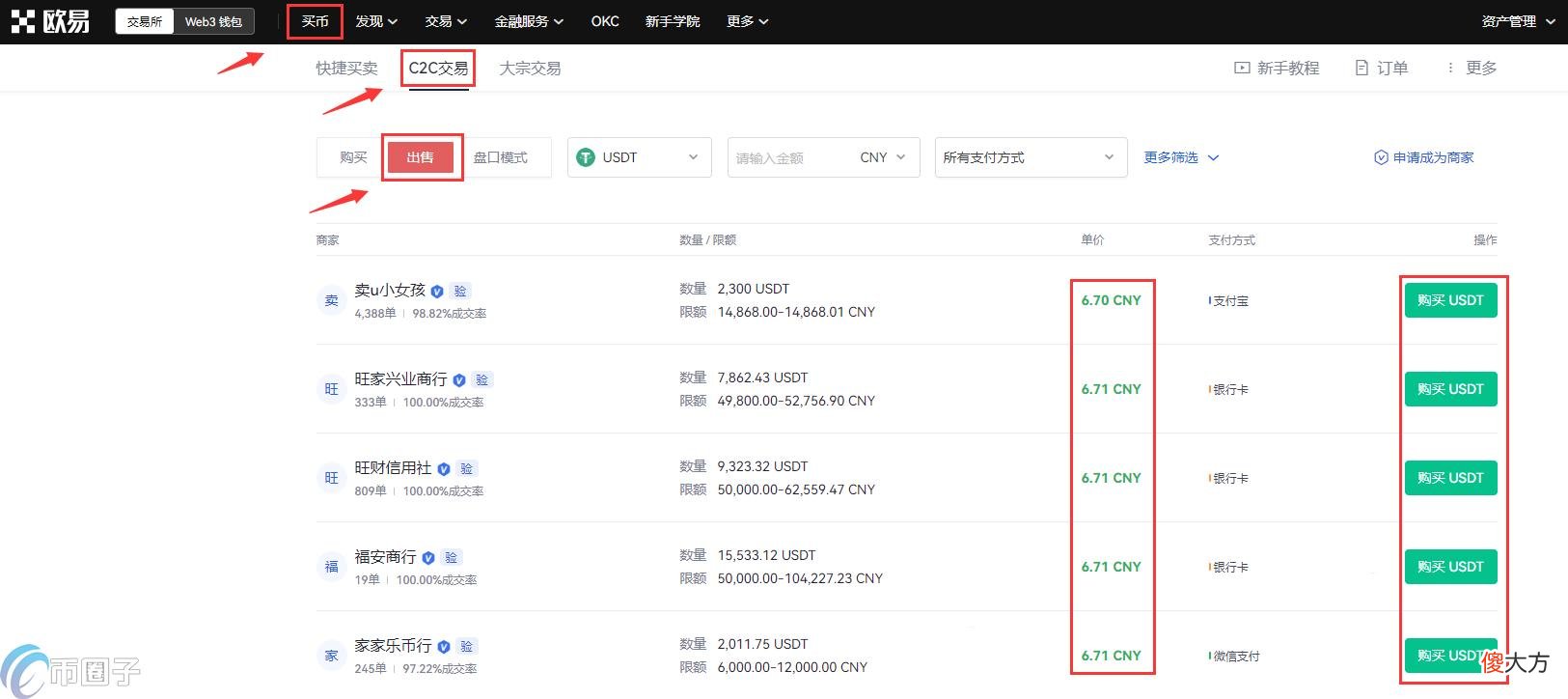This screenshot has width=1568, height=699.
Task: Open merchant name 旺家兴业商行
Action: 400,378
